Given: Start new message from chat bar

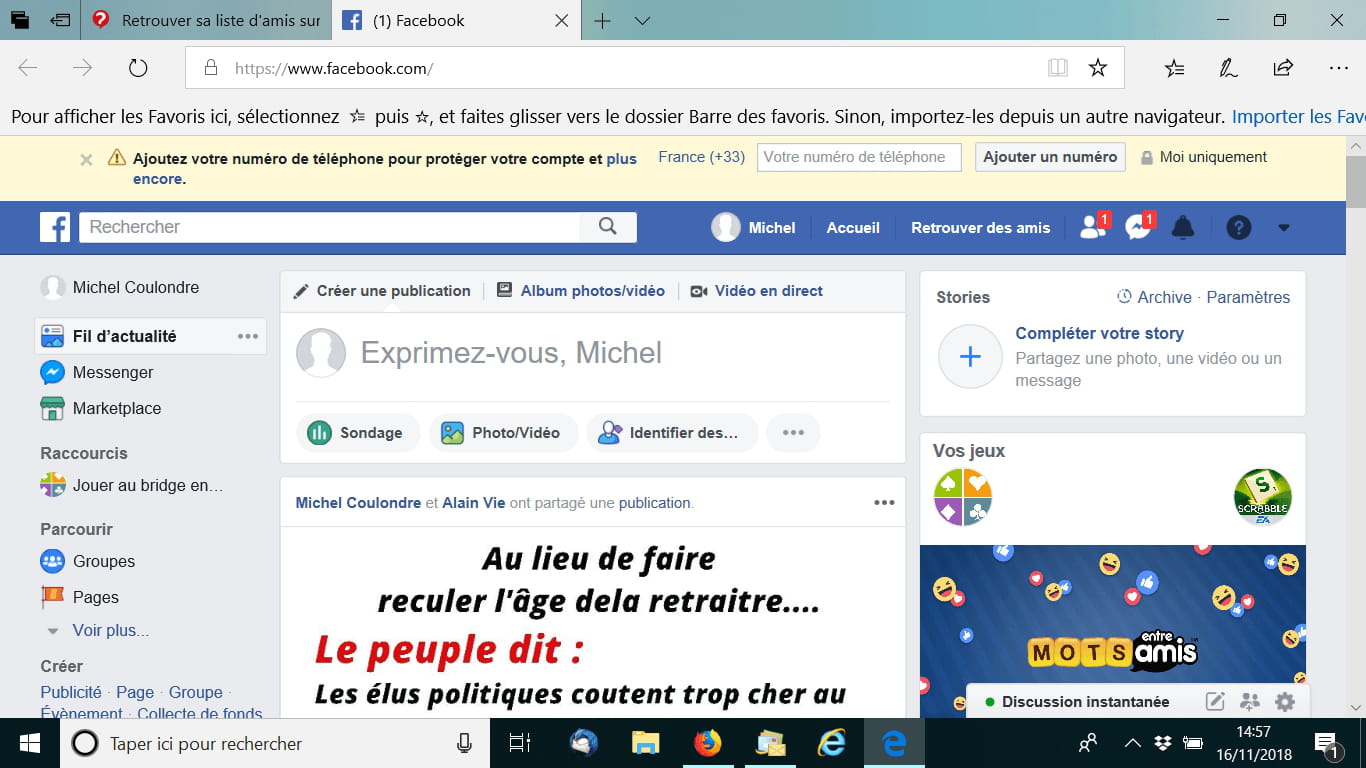Looking at the screenshot, I should pos(1215,702).
